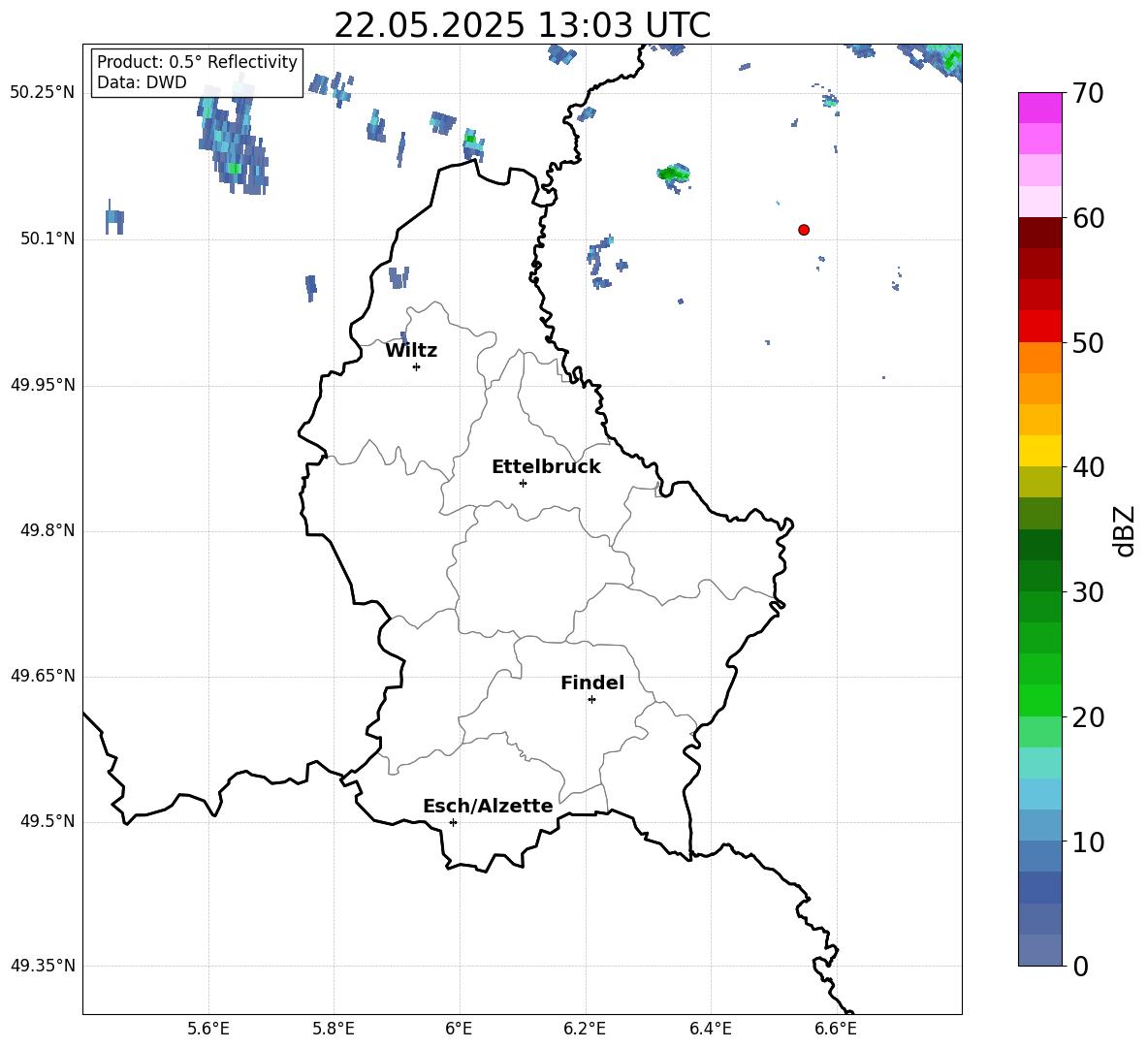This screenshot has width=1148, height=1048.
Task: Click the Findel label
Action: tap(592, 683)
